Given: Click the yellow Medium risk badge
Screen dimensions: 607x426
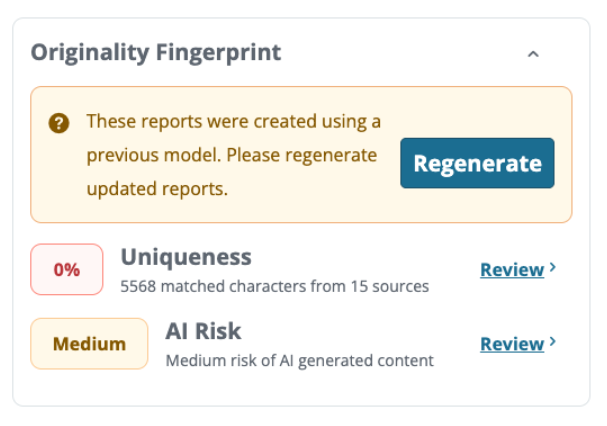Looking at the screenshot, I should [x=89, y=344].
